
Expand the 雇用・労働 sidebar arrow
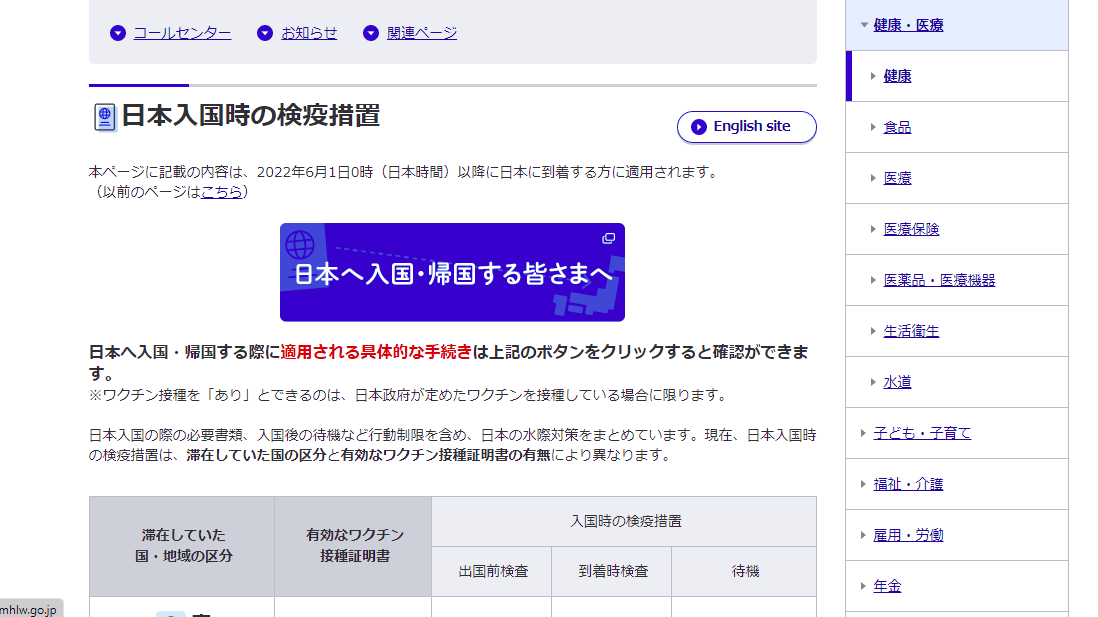point(863,535)
